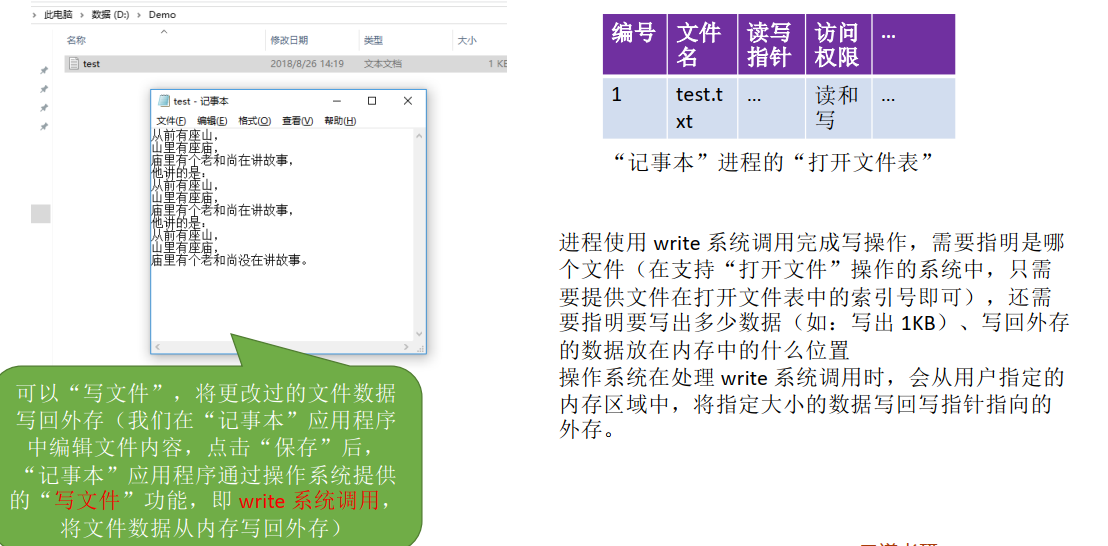Click Notepad's vertical scrollbar down arrow
The height and width of the screenshot is (546, 1108).
pos(419,335)
